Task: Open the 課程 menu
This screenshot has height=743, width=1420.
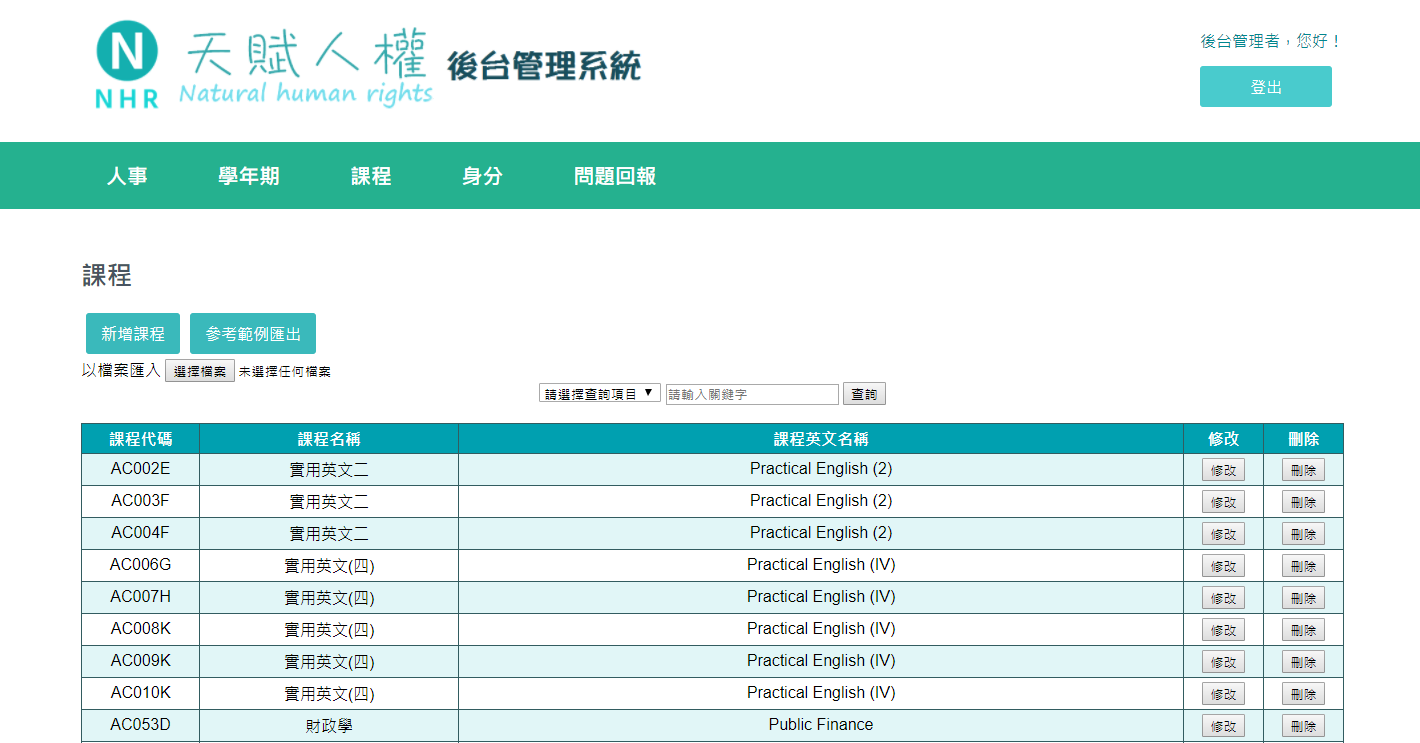Action: click(x=371, y=176)
